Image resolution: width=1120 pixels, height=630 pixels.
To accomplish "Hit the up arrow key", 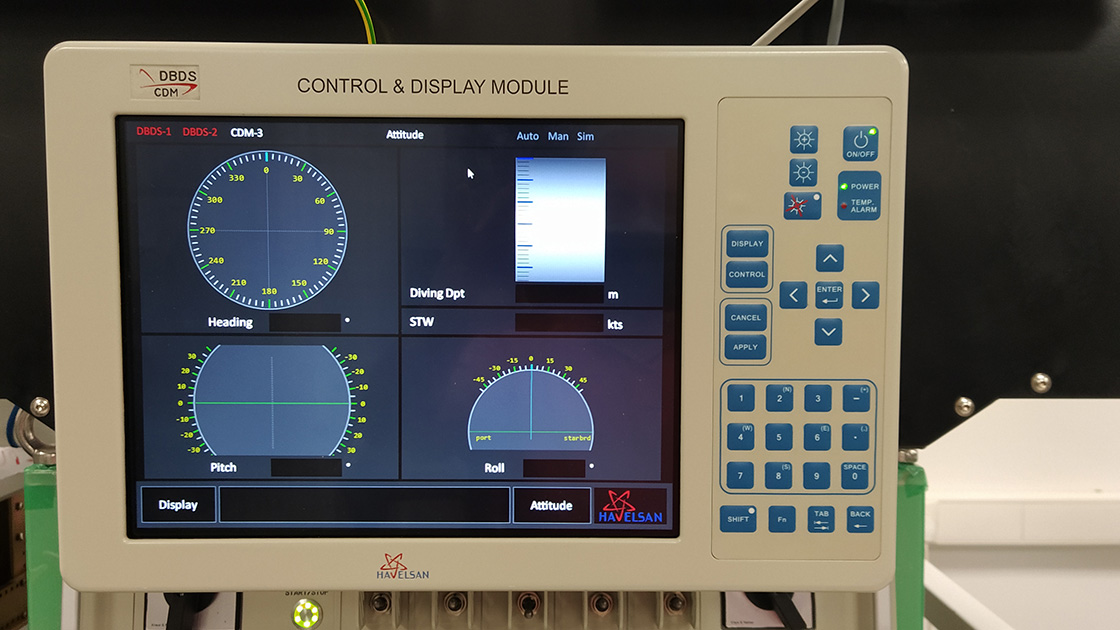I will 829,259.
